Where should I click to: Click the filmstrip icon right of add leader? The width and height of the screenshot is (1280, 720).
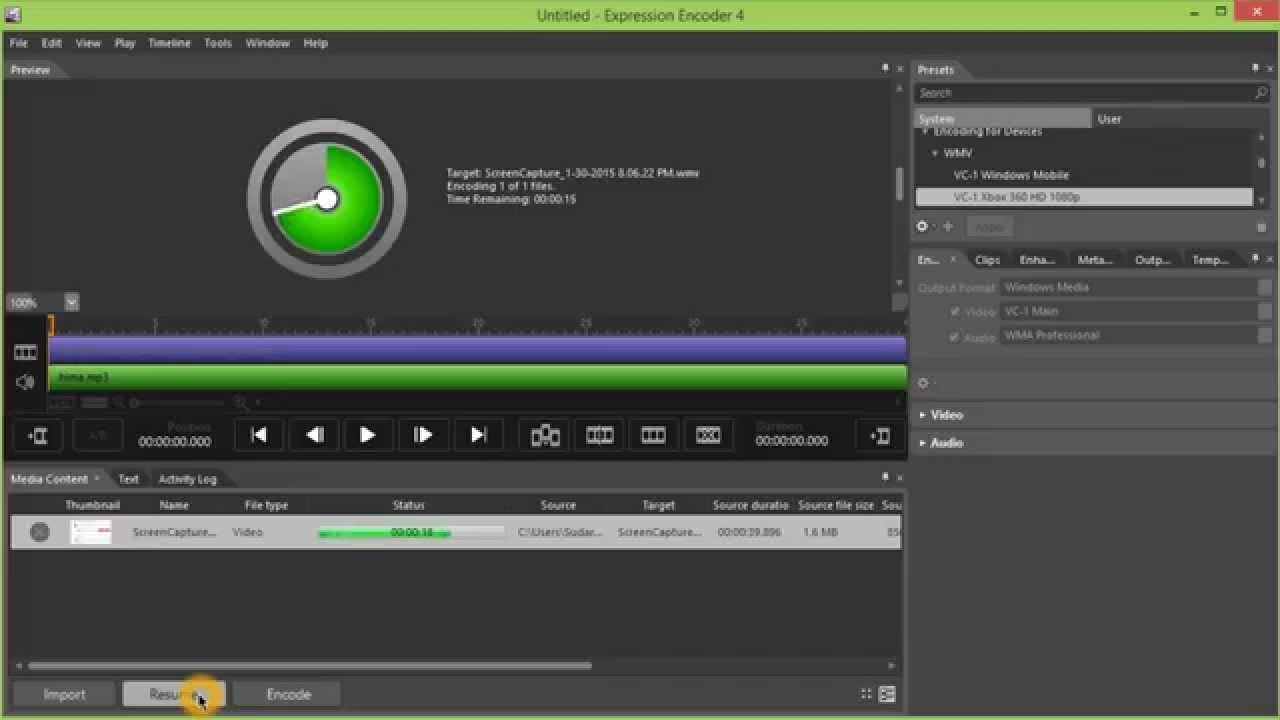[x=653, y=435]
